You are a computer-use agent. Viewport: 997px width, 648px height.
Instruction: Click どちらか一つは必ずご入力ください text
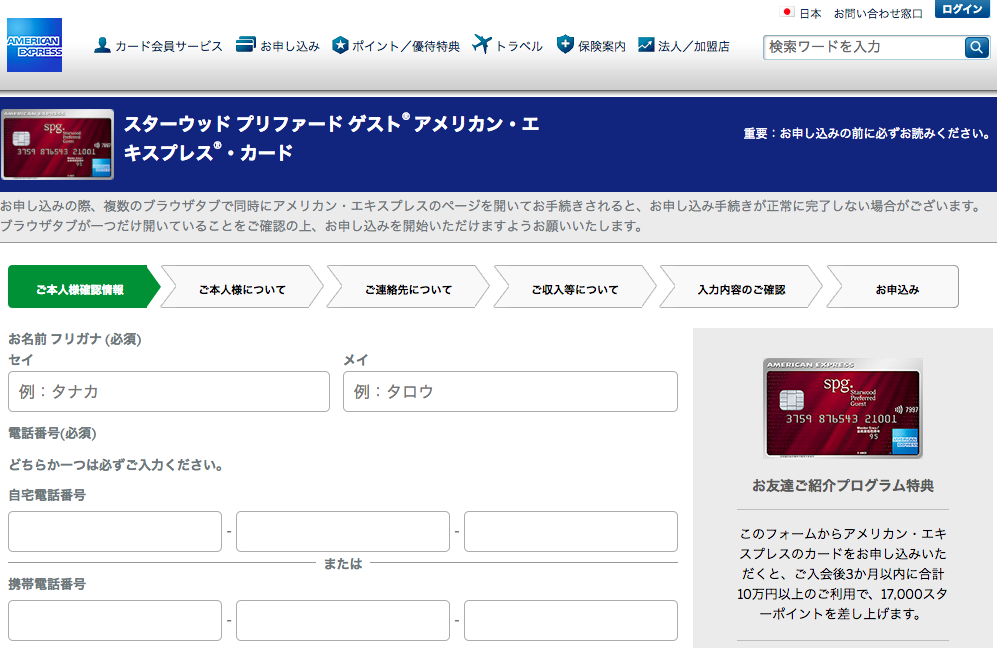tap(116, 465)
